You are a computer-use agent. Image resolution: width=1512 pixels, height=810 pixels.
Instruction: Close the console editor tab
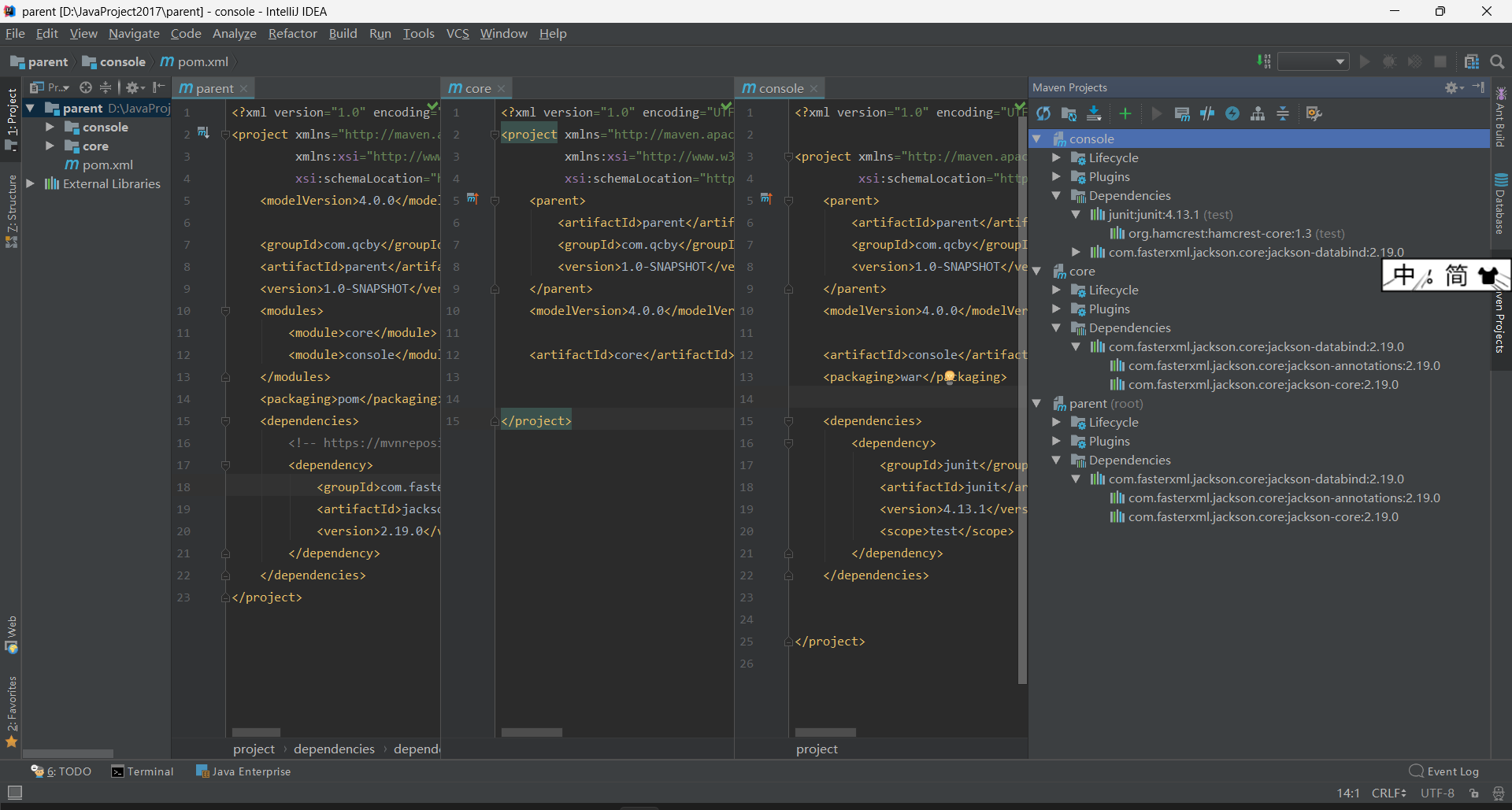coord(814,88)
